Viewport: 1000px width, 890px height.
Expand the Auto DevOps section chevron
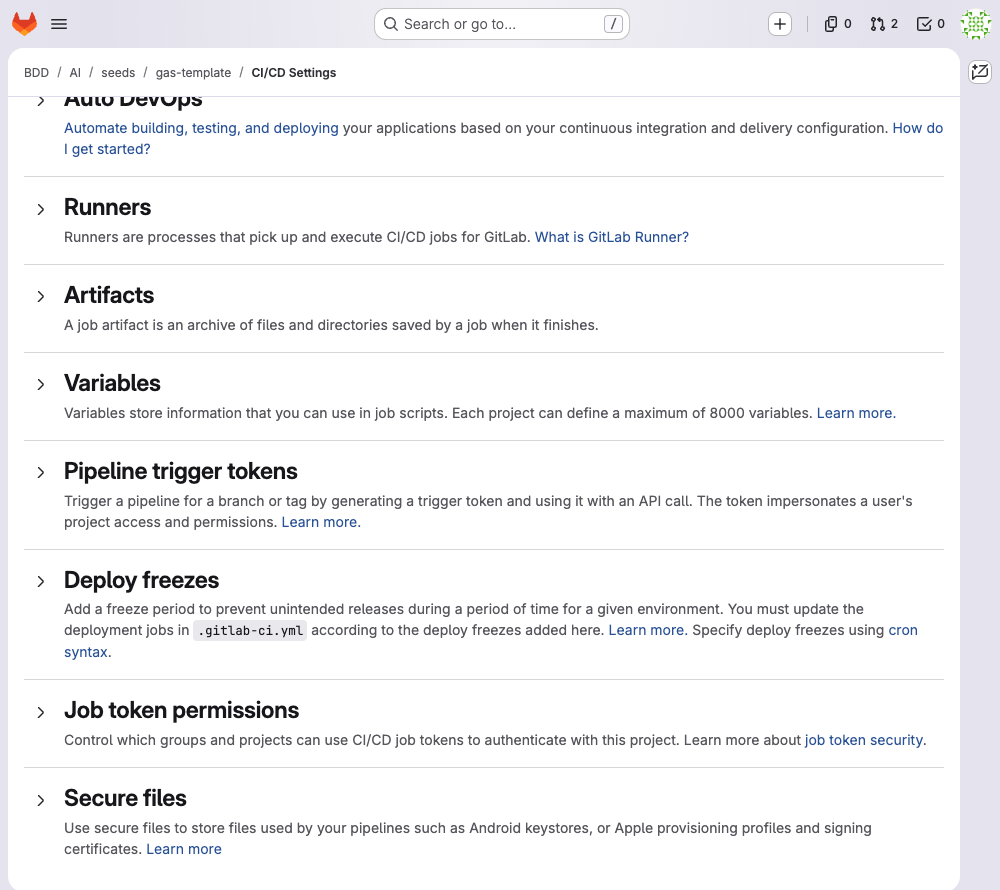coord(41,101)
